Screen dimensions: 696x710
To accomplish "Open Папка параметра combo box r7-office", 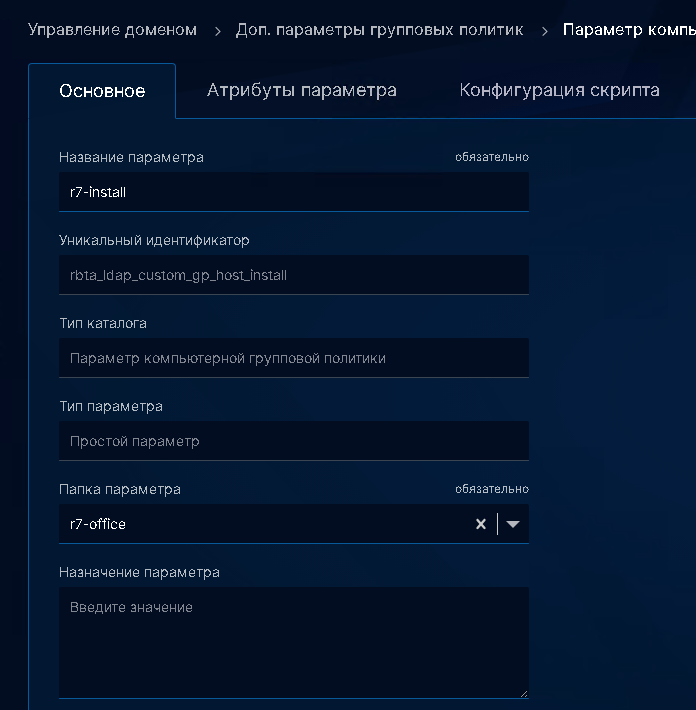I will (294, 524).
